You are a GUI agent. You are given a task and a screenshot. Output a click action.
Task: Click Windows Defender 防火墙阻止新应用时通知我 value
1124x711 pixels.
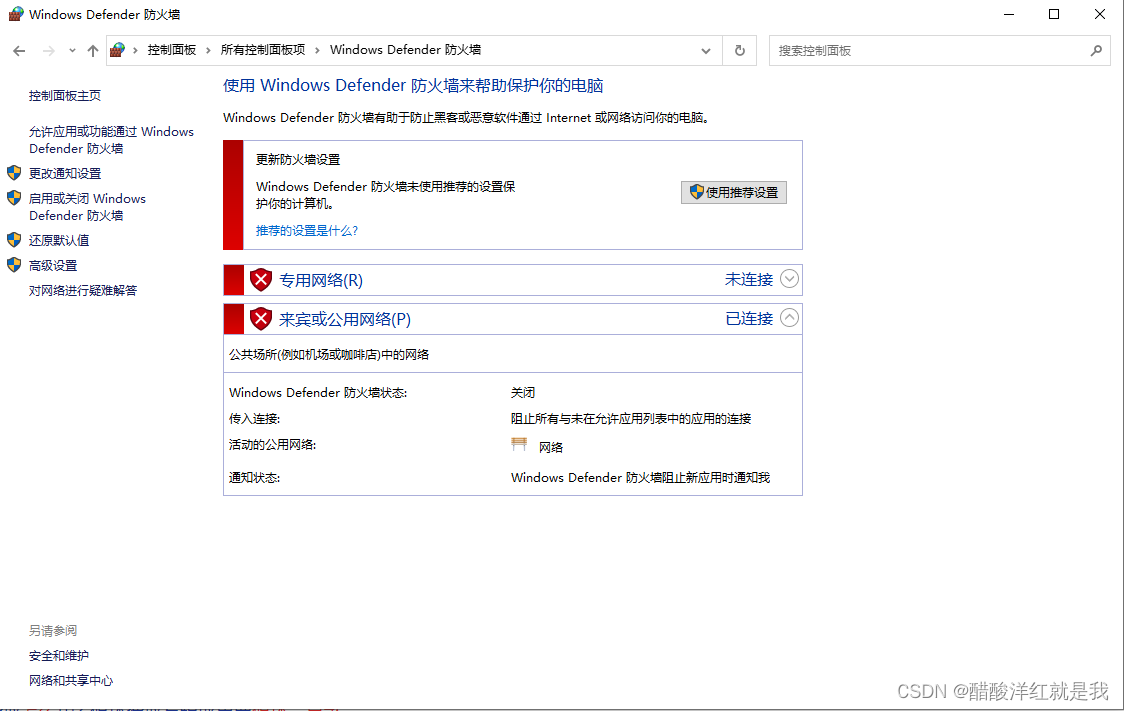click(640, 477)
